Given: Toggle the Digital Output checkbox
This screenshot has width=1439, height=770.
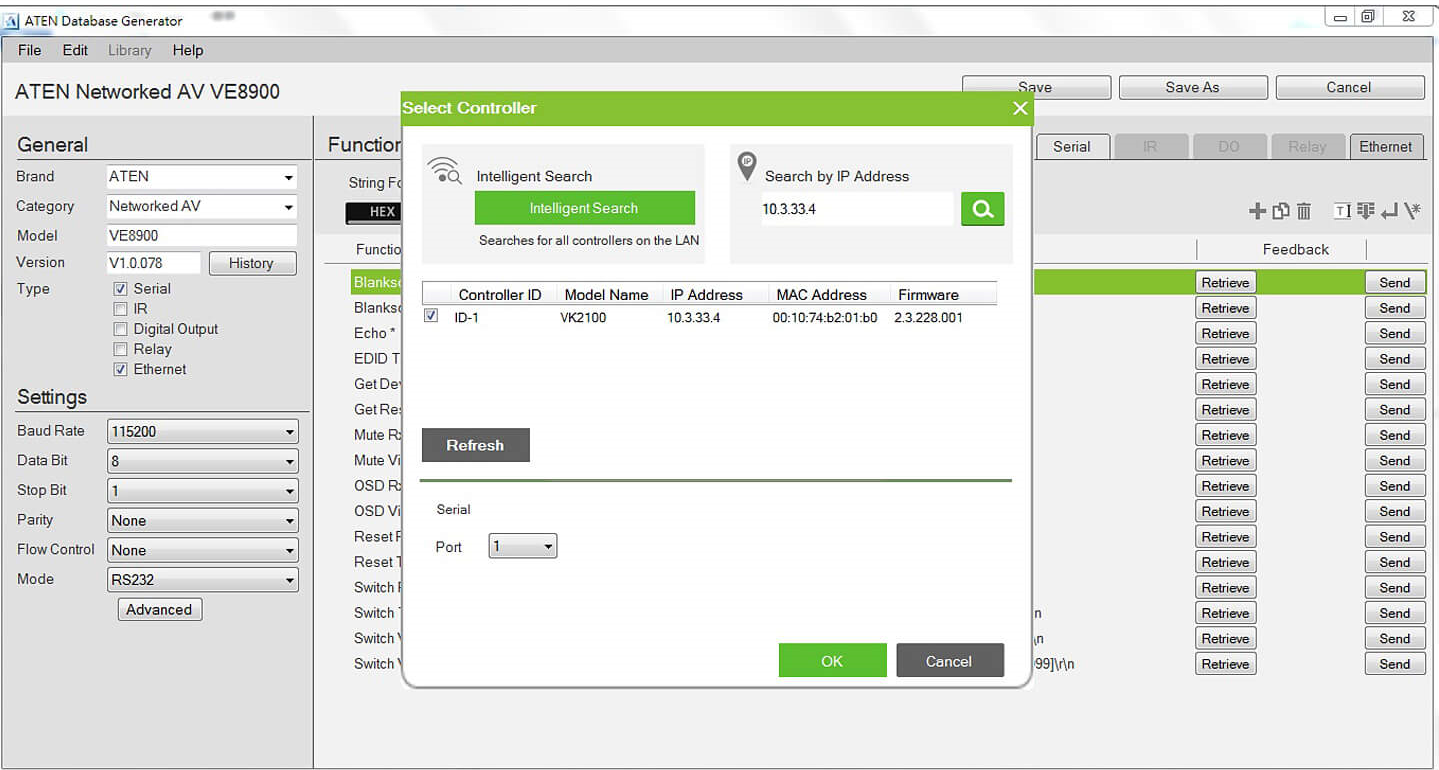Looking at the screenshot, I should [x=121, y=329].
